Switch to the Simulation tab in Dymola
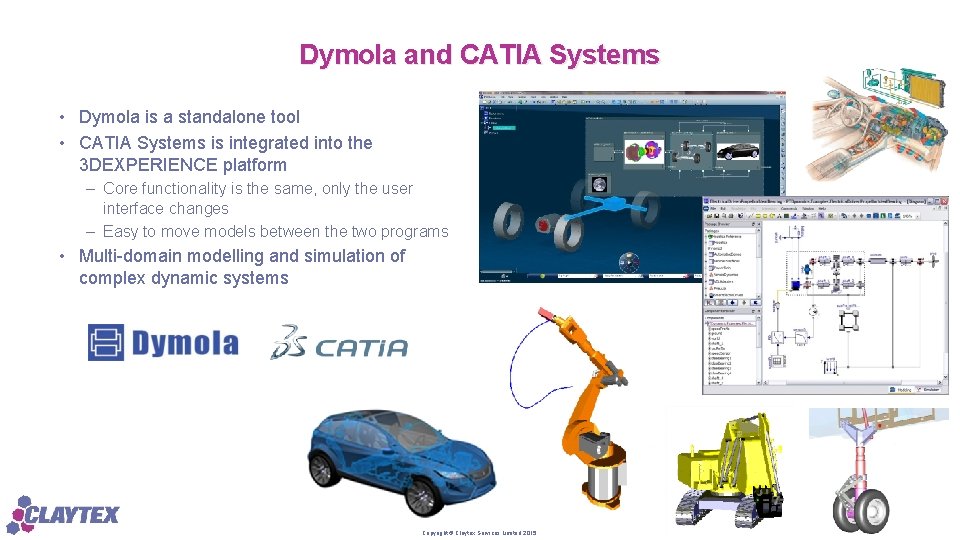The width and height of the screenshot is (960, 540). tap(930, 389)
